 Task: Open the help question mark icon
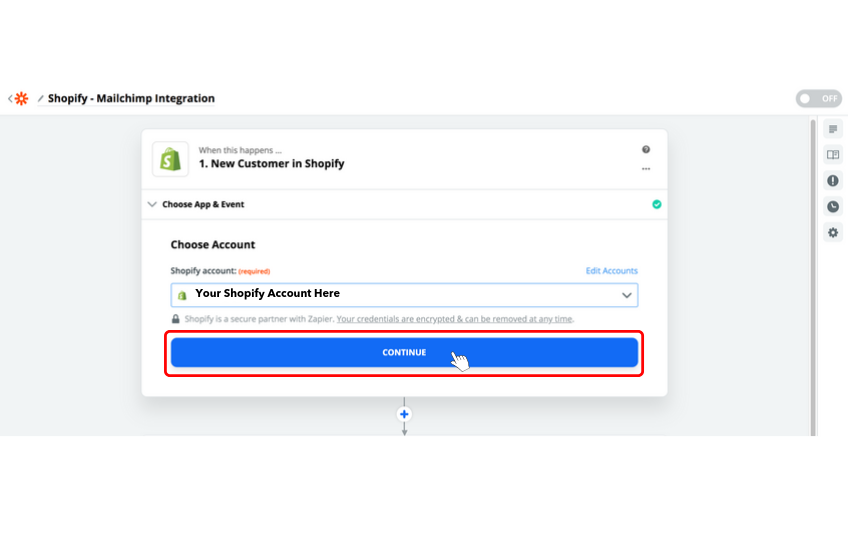646,150
